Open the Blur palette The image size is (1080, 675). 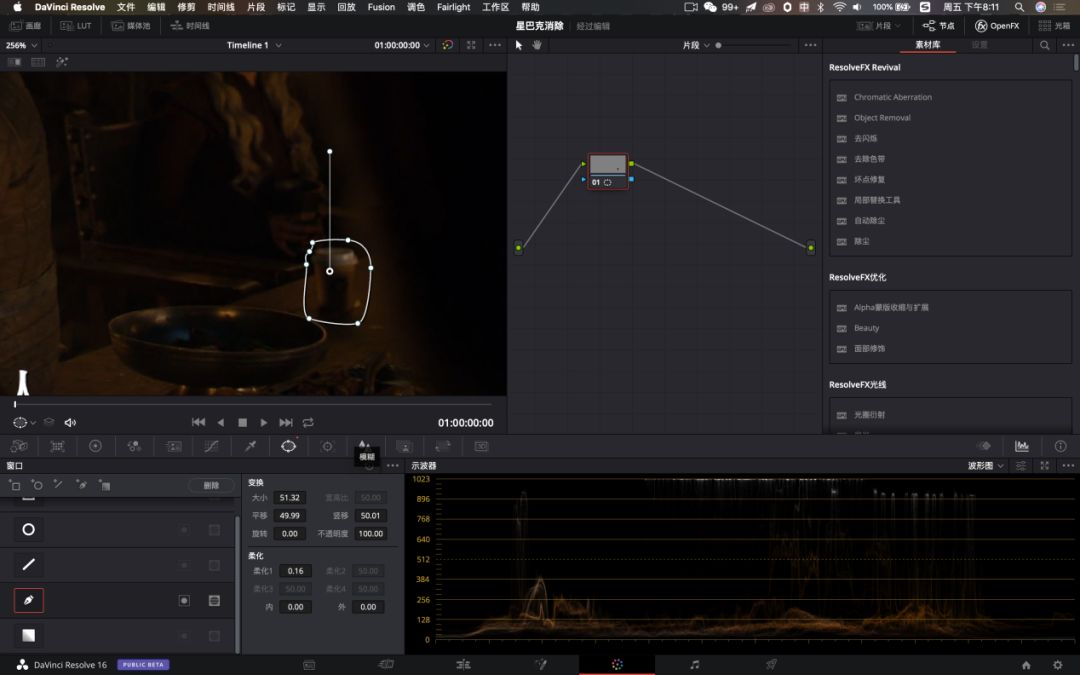click(365, 445)
